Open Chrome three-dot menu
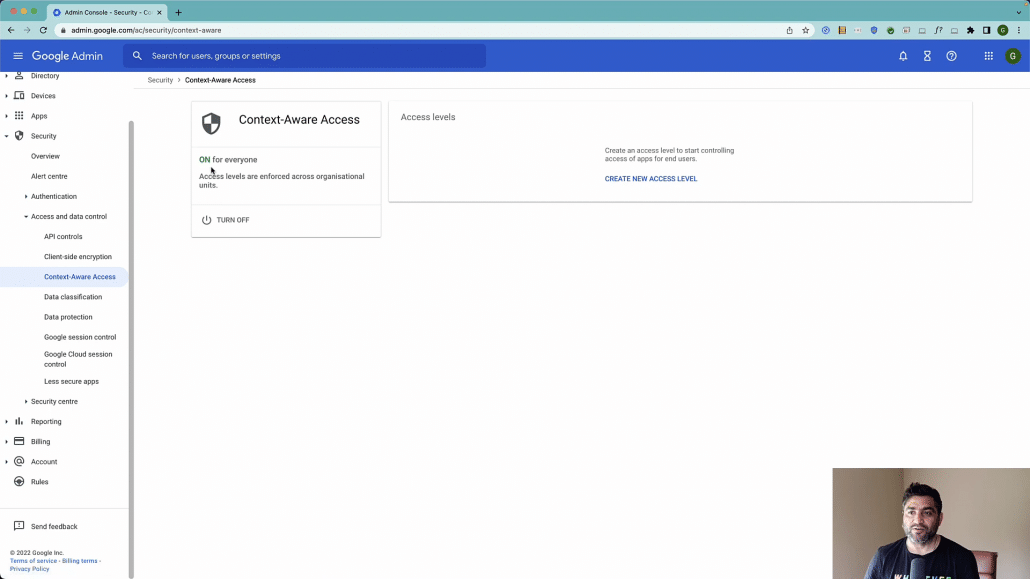This screenshot has width=1030, height=579. [x=1019, y=30]
